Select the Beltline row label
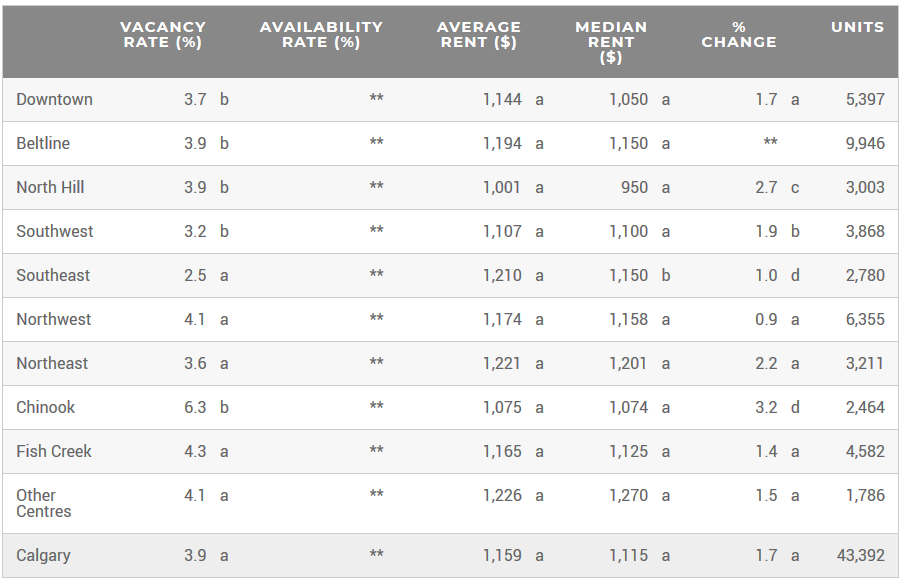The width and height of the screenshot is (900, 582). (x=43, y=143)
